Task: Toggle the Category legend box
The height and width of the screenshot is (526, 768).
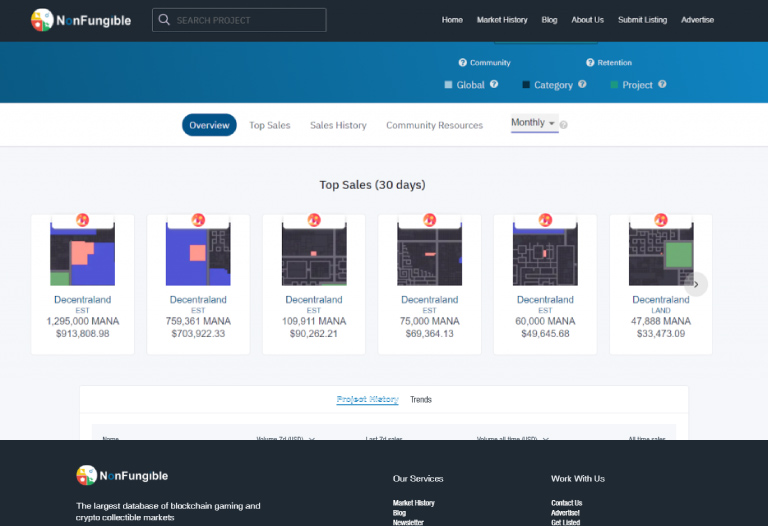Action: 526,85
